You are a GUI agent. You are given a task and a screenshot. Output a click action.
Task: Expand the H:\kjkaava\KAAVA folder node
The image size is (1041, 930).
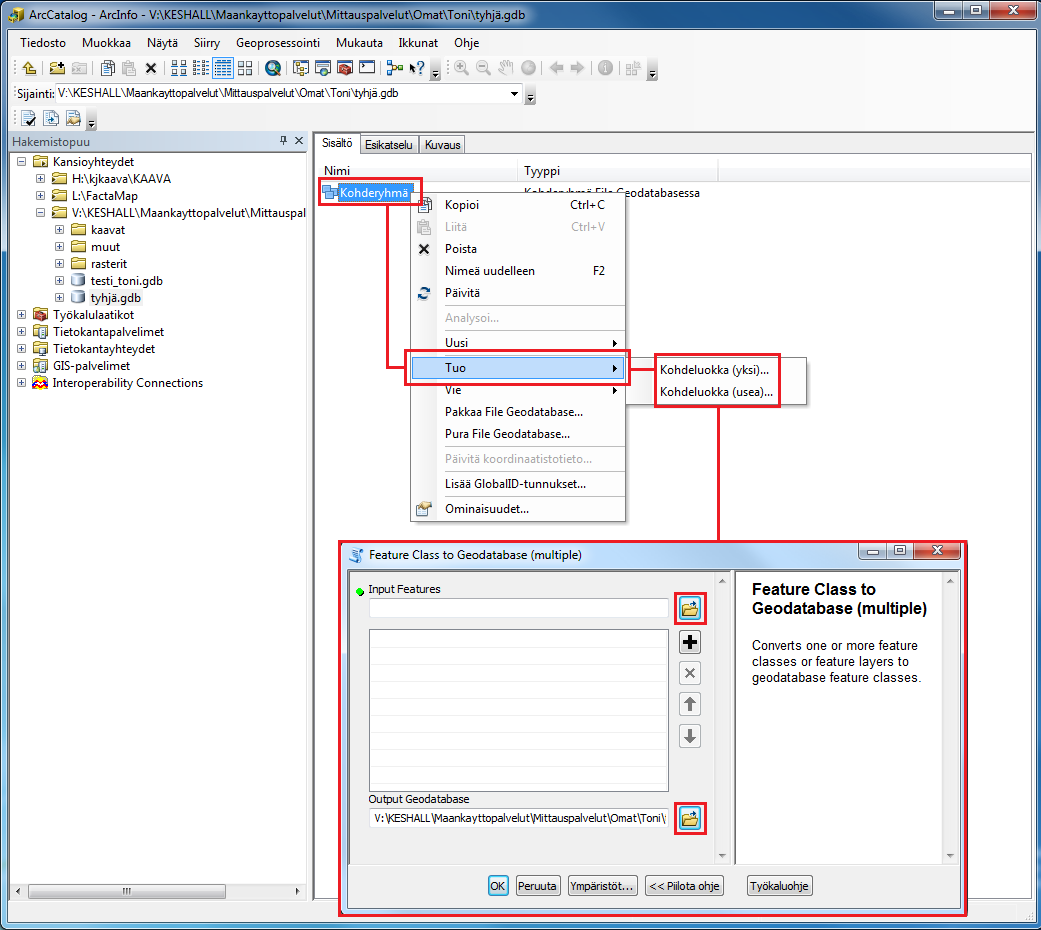pyautogui.click(x=40, y=179)
